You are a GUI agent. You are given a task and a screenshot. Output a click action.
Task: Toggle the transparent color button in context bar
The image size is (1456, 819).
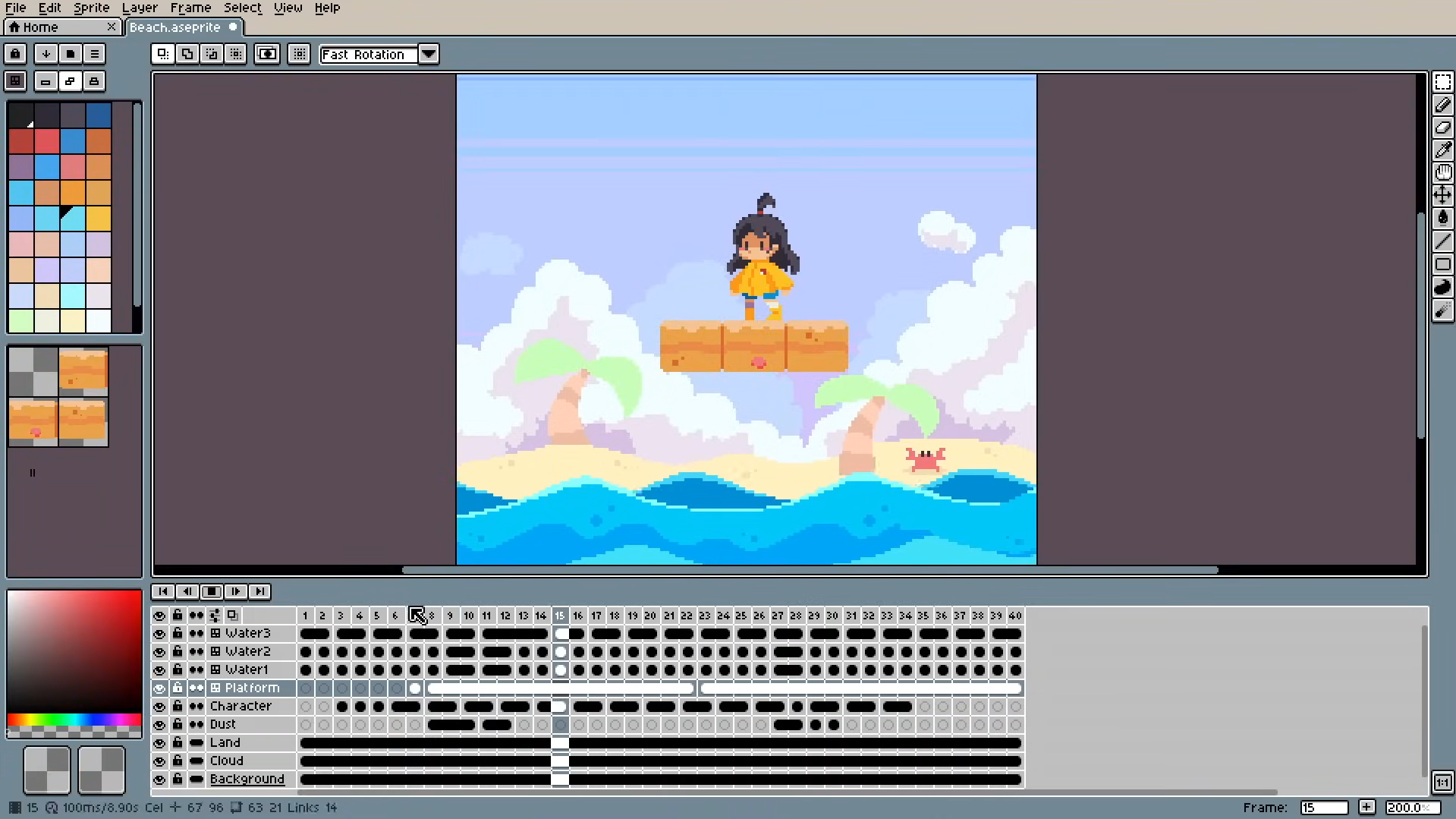pyautogui.click(x=267, y=54)
